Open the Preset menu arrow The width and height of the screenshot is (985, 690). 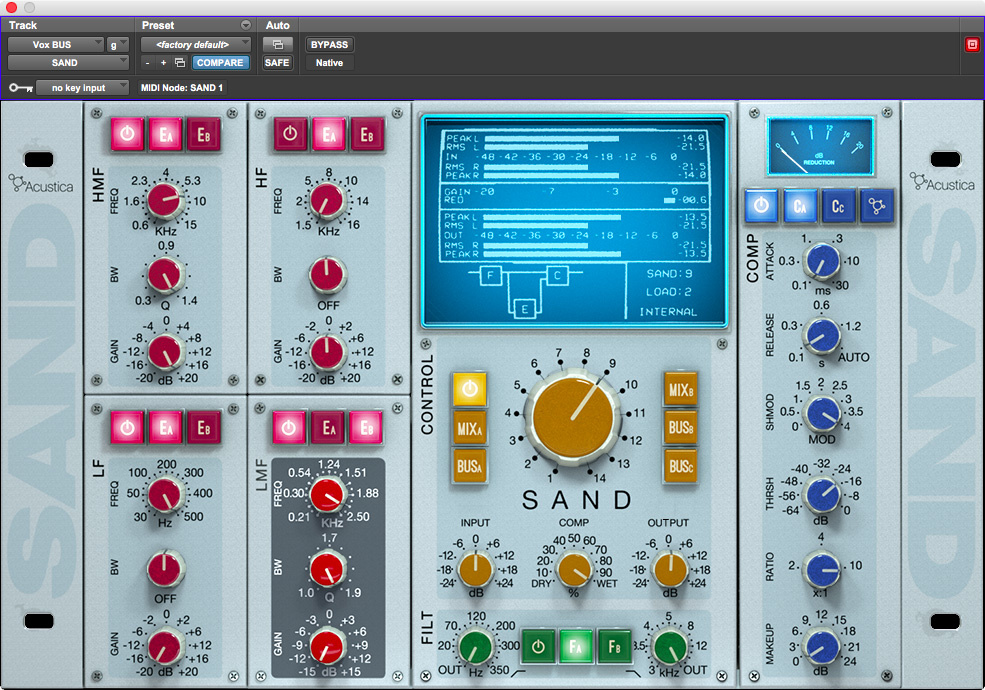[246, 25]
